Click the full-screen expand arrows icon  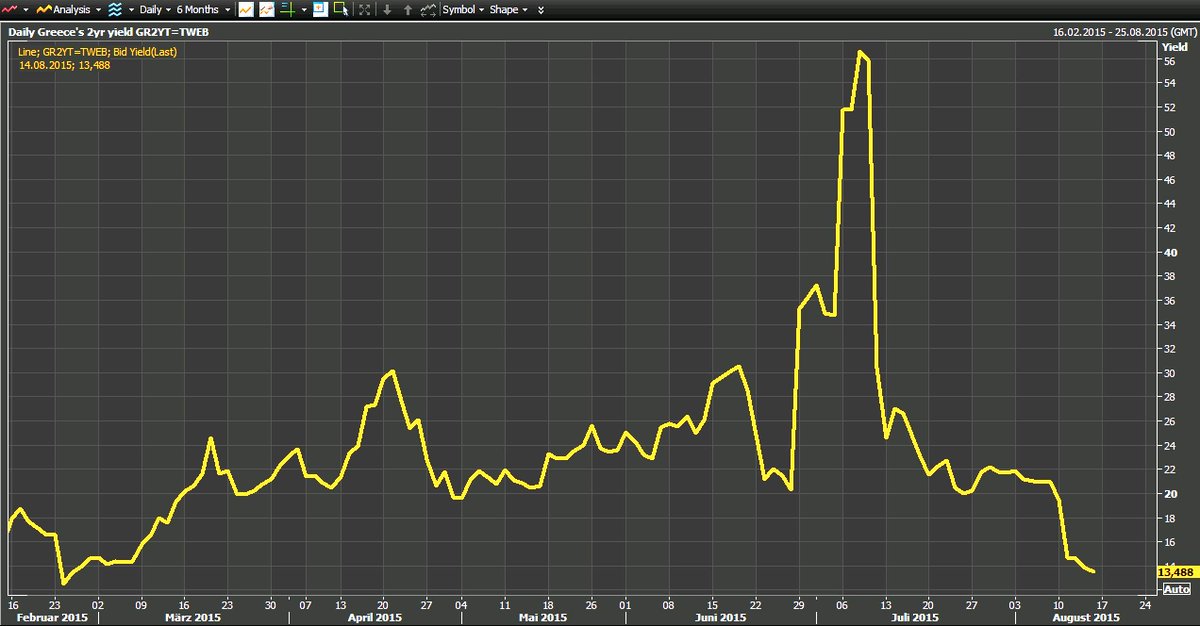point(364,10)
